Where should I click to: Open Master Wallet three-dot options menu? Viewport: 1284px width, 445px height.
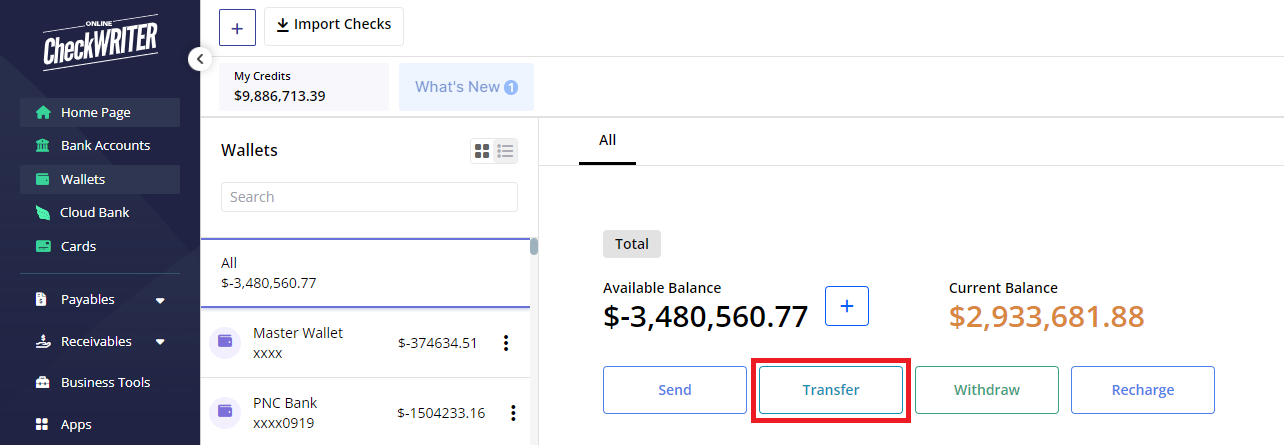click(x=505, y=343)
